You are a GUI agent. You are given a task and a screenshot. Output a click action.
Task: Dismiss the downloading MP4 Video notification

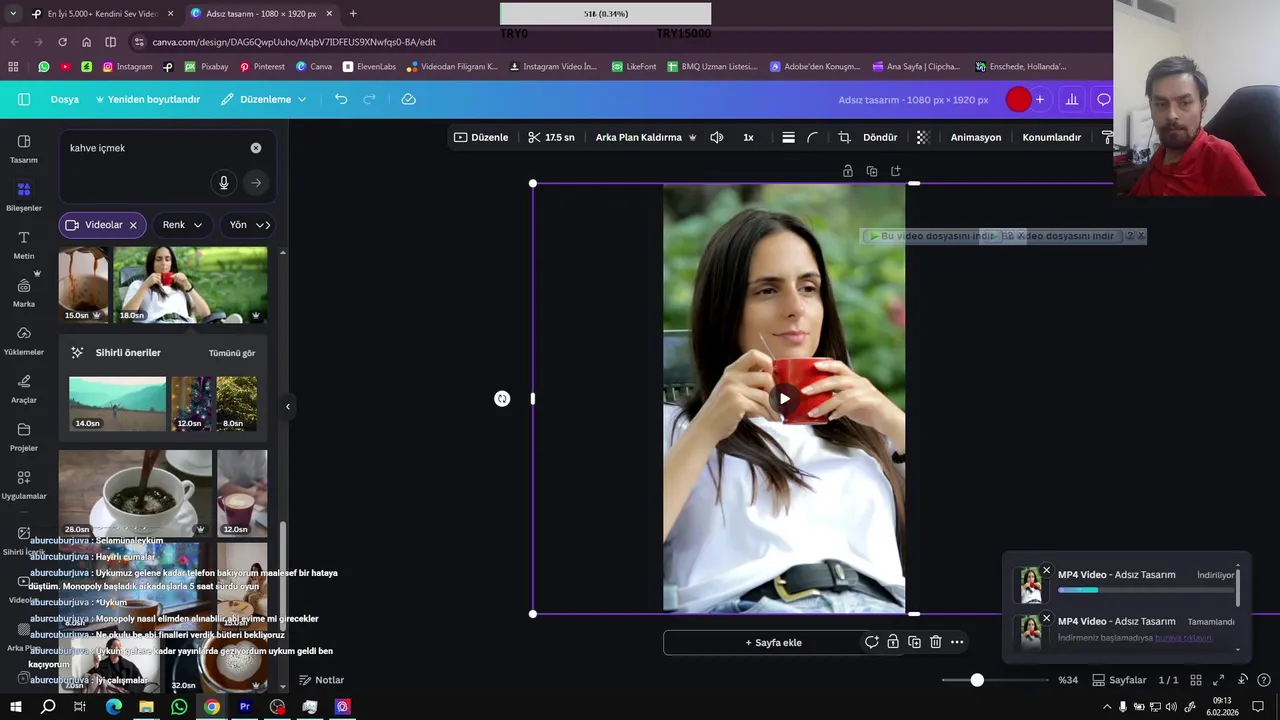pos(1047,570)
